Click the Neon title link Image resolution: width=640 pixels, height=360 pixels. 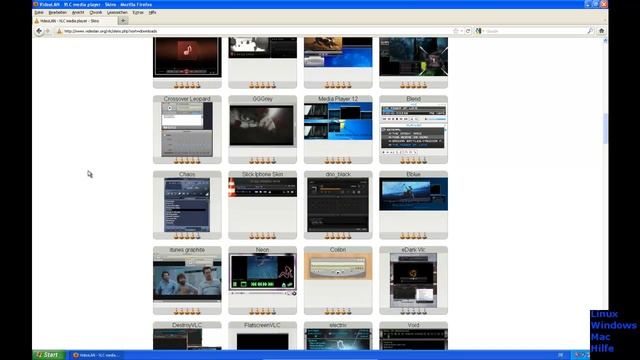click(262, 250)
